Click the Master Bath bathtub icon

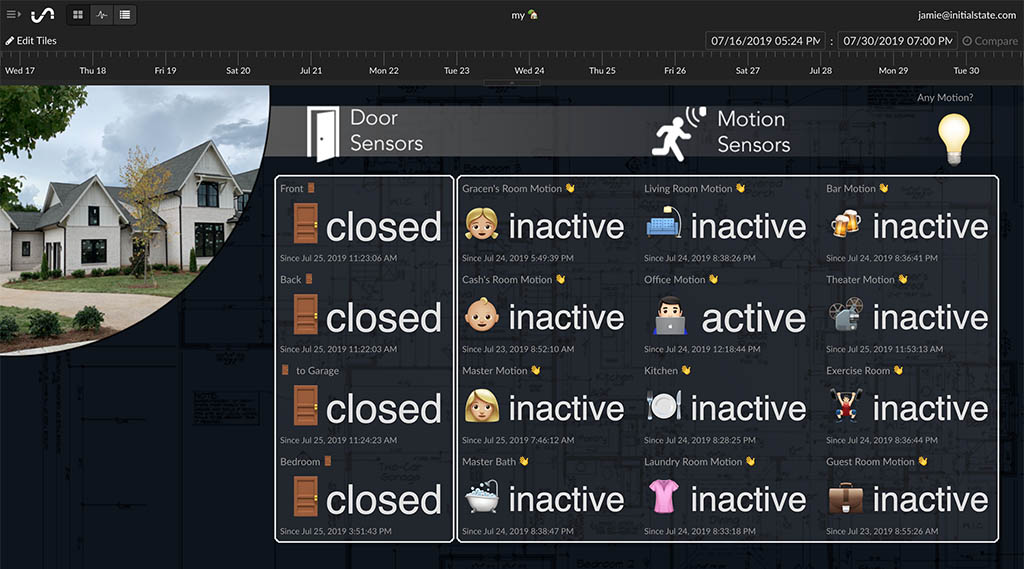(481, 498)
